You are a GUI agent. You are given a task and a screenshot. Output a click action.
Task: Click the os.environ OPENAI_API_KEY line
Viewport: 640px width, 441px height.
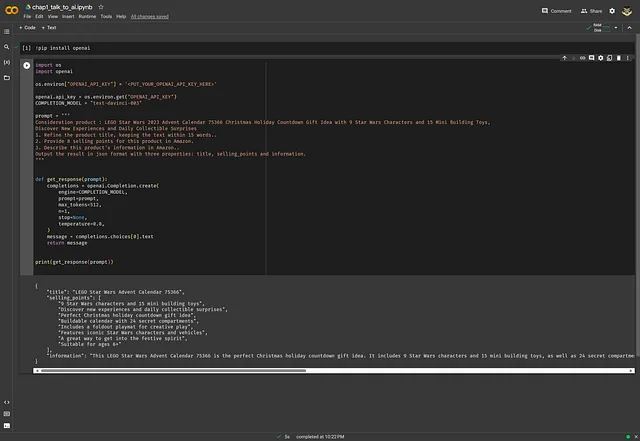click(126, 84)
